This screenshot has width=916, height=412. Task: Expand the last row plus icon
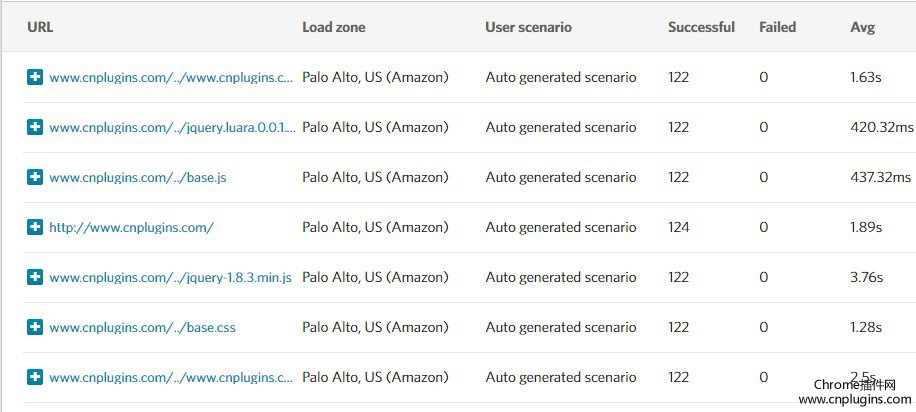pos(35,378)
